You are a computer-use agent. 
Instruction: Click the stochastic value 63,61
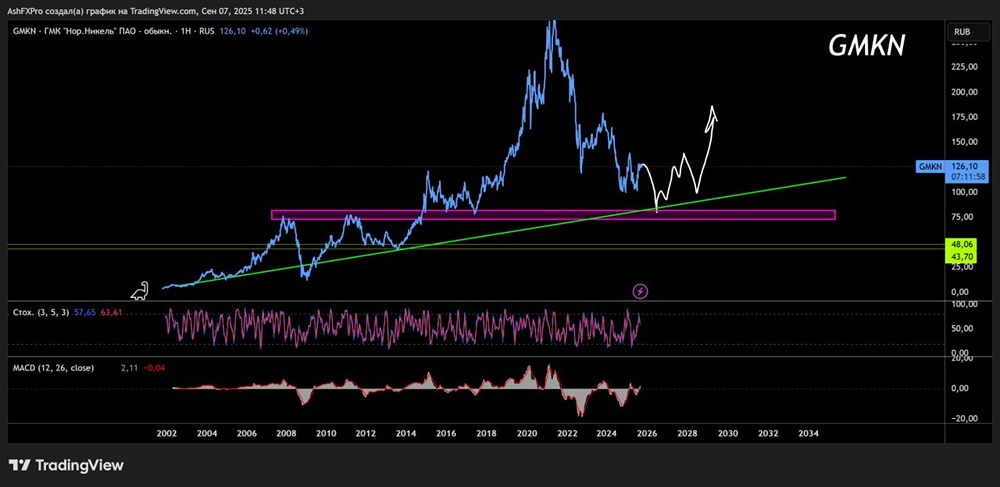coord(110,313)
